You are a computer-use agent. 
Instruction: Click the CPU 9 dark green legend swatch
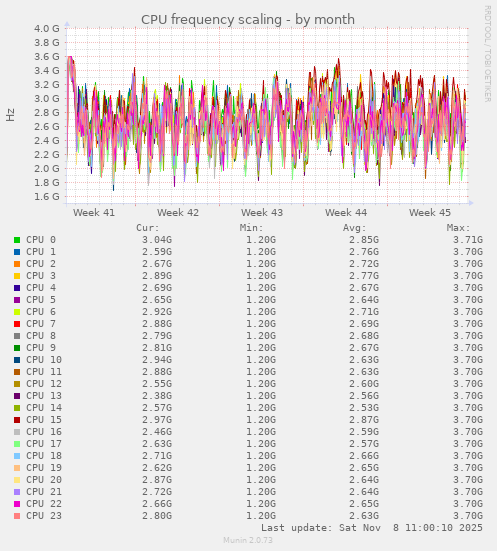click(17, 348)
